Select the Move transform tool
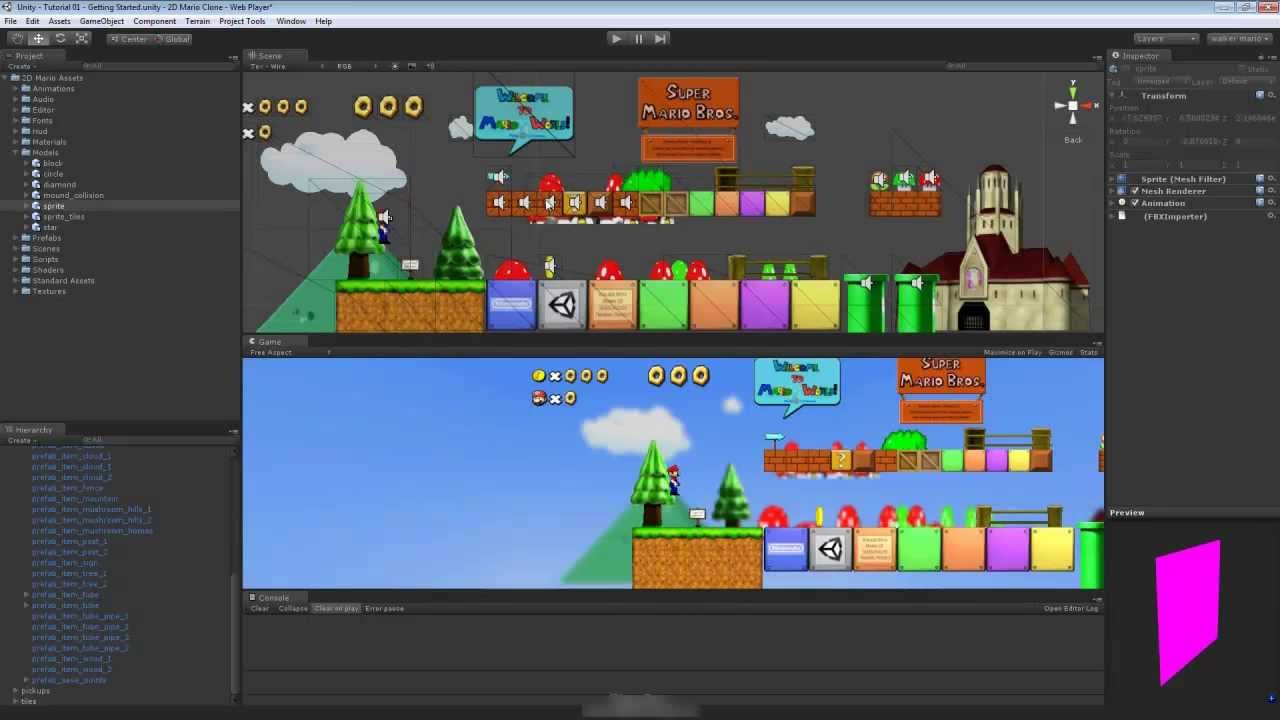Screen dimensions: 1280x720 (x=38, y=38)
